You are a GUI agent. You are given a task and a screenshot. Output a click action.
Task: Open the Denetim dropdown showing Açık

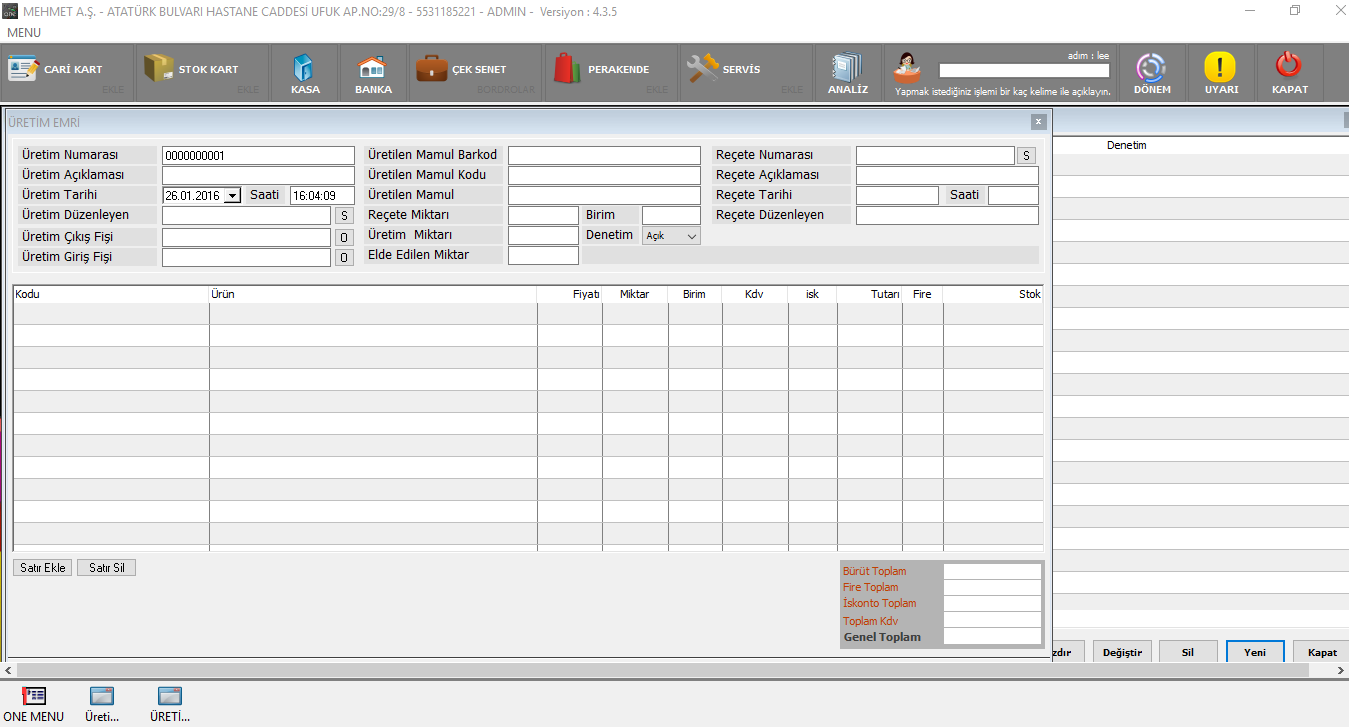point(671,236)
